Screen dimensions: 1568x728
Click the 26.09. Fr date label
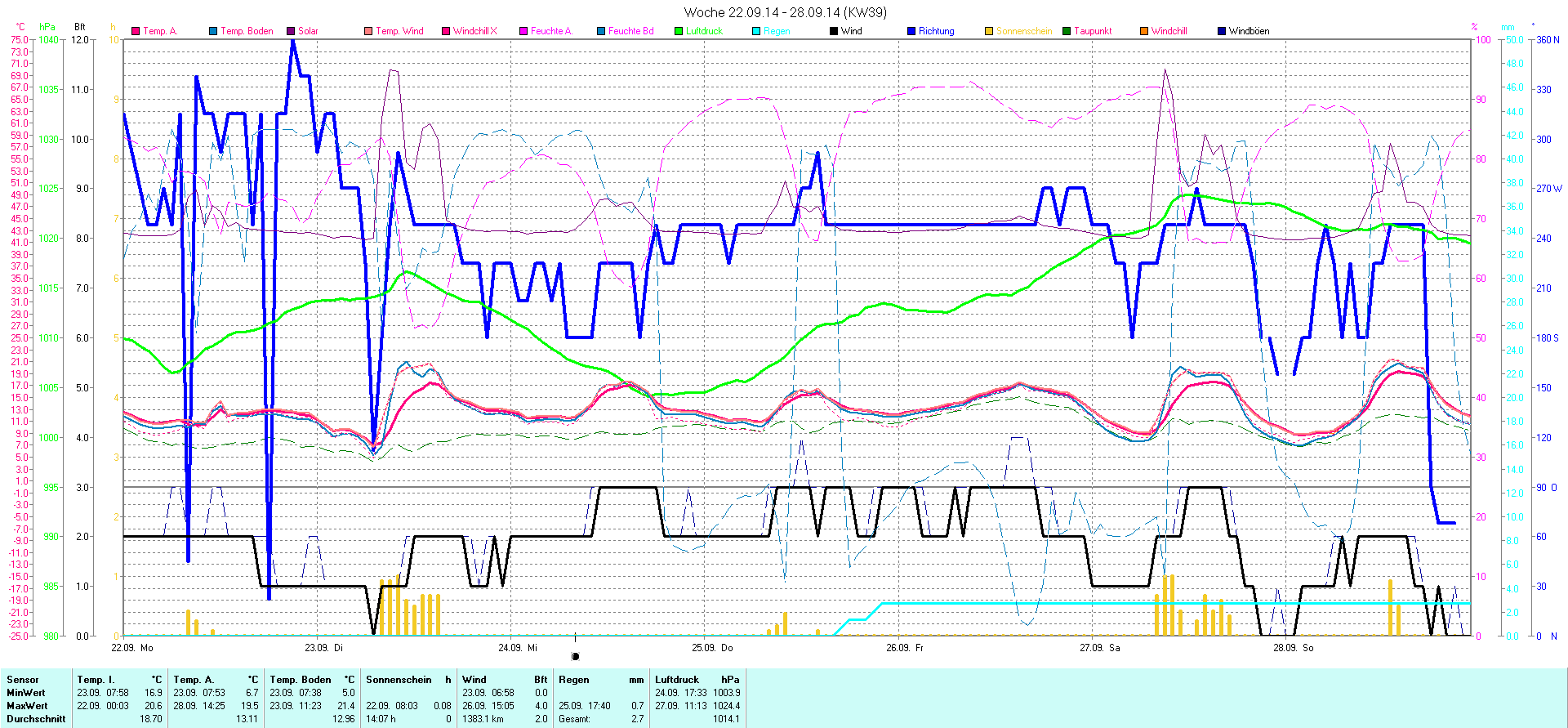tap(905, 648)
